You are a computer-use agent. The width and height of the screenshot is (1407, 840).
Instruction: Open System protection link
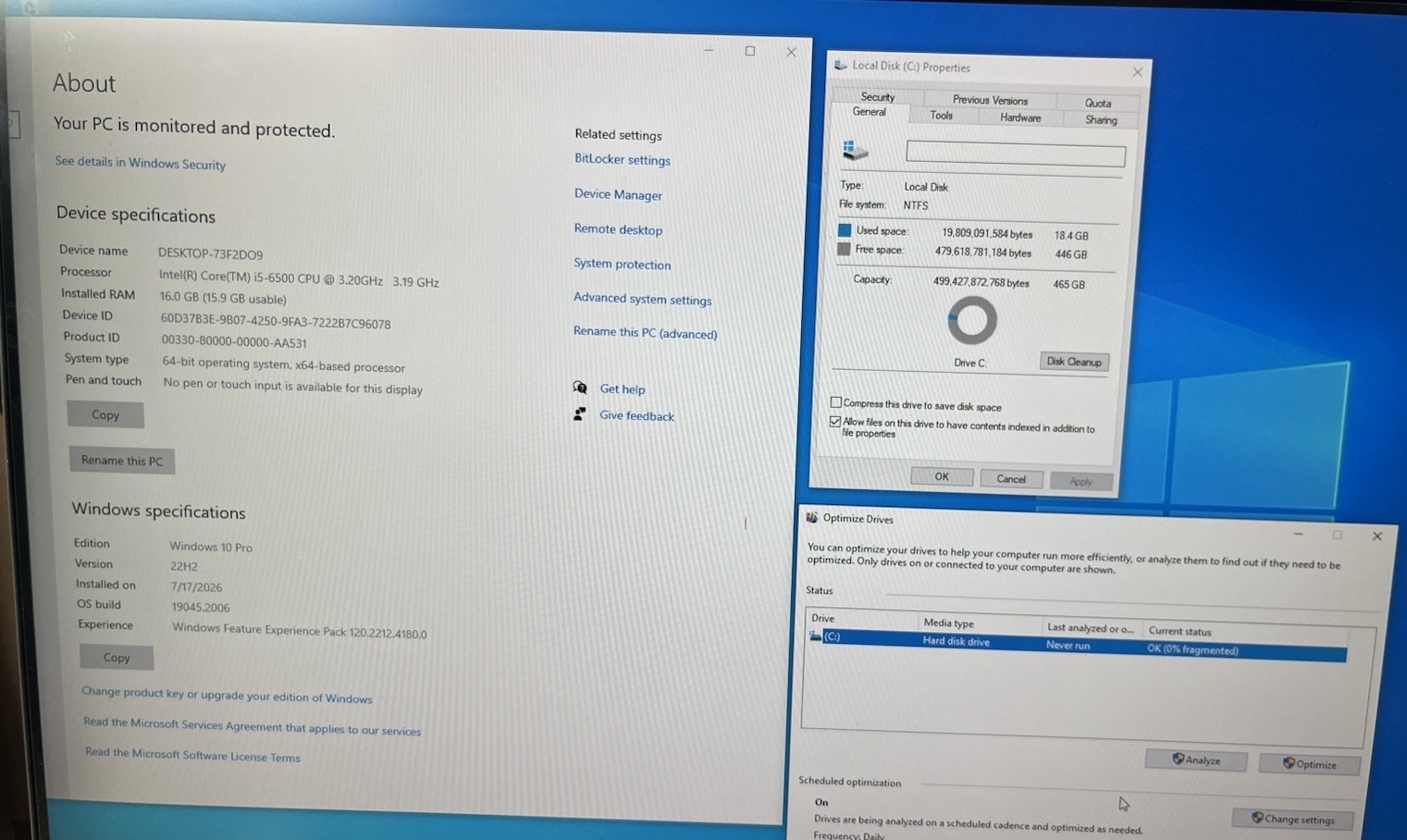click(x=622, y=264)
